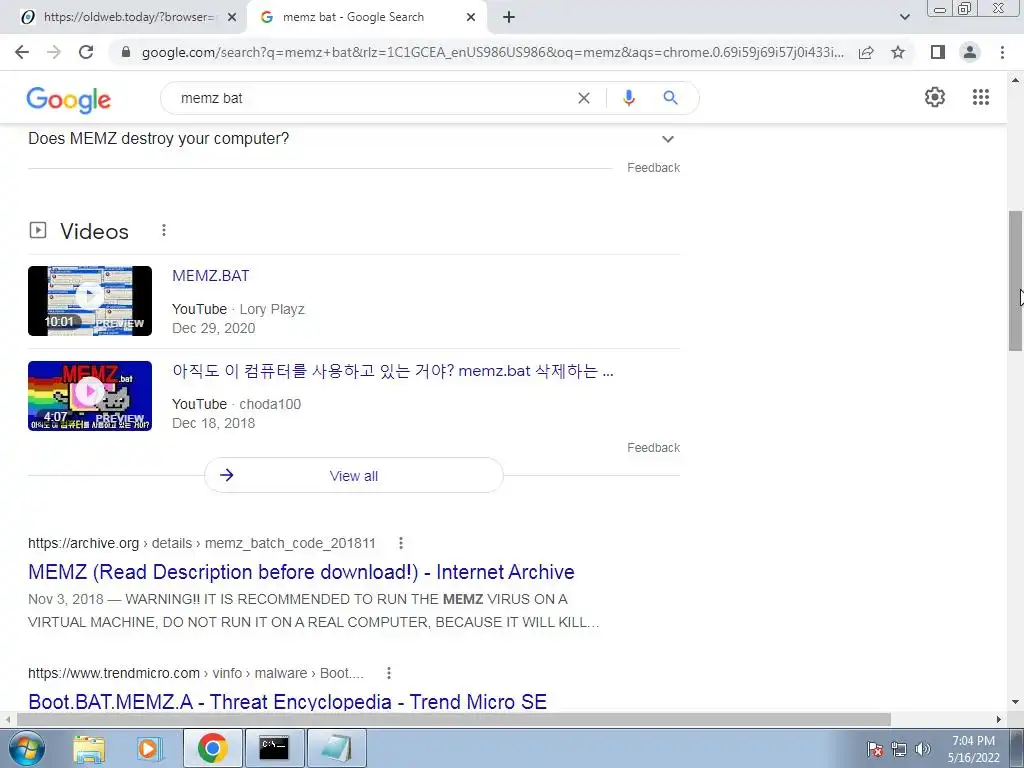Click the address bar URL
The width and height of the screenshot is (1024, 768).
[492, 52]
